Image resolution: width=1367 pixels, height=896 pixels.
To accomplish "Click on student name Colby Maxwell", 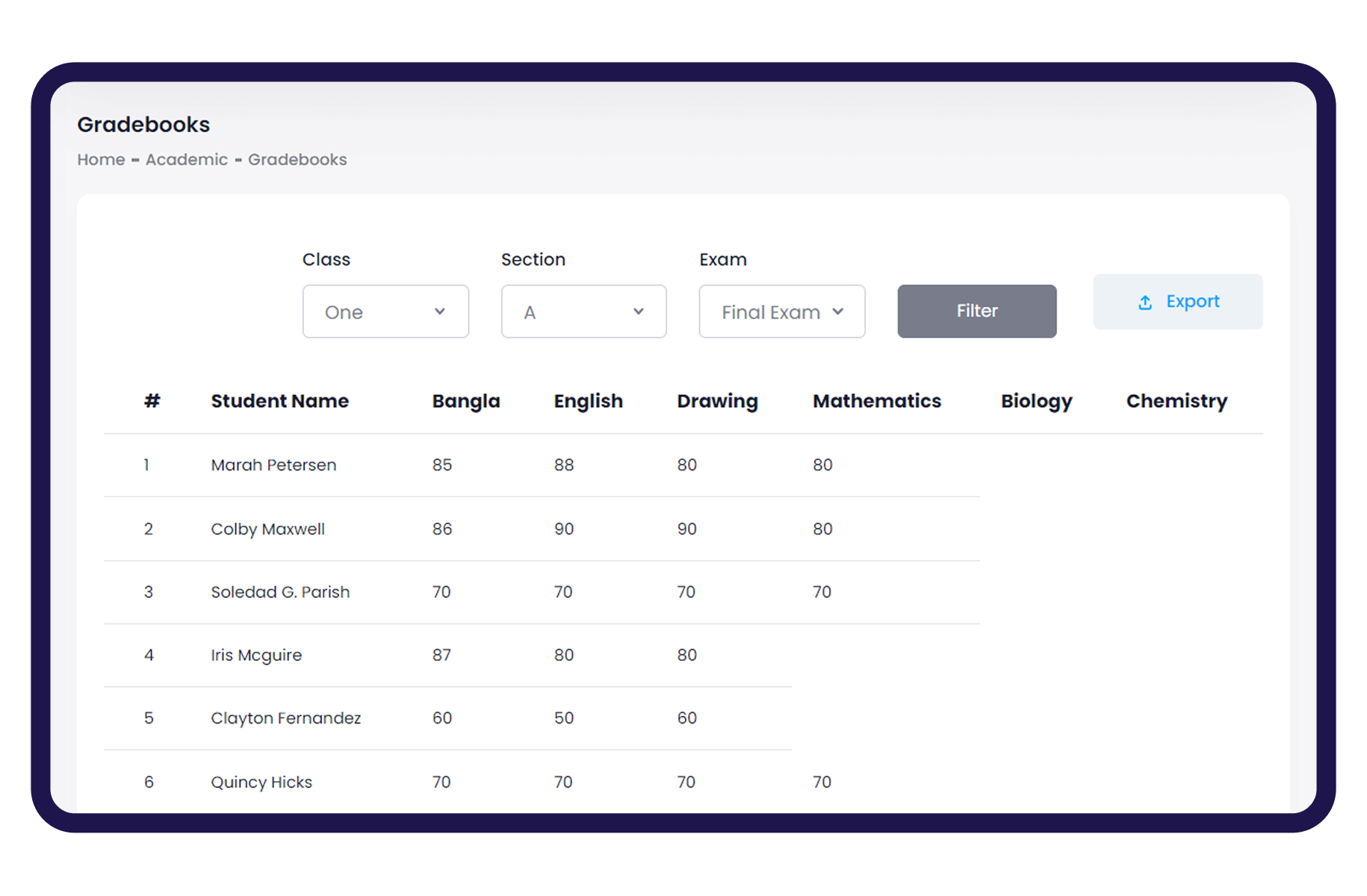I will (x=267, y=529).
